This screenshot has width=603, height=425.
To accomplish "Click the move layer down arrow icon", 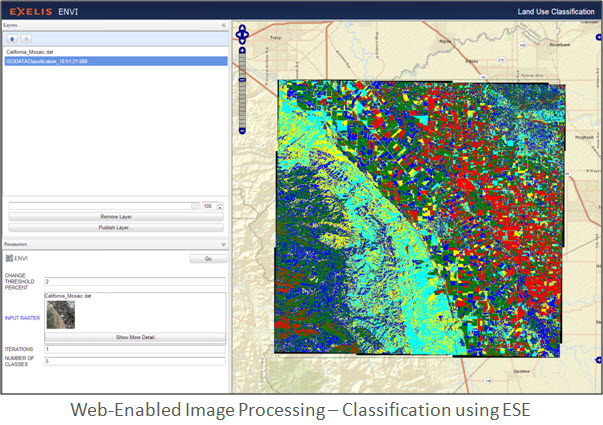I will [x=27, y=37].
